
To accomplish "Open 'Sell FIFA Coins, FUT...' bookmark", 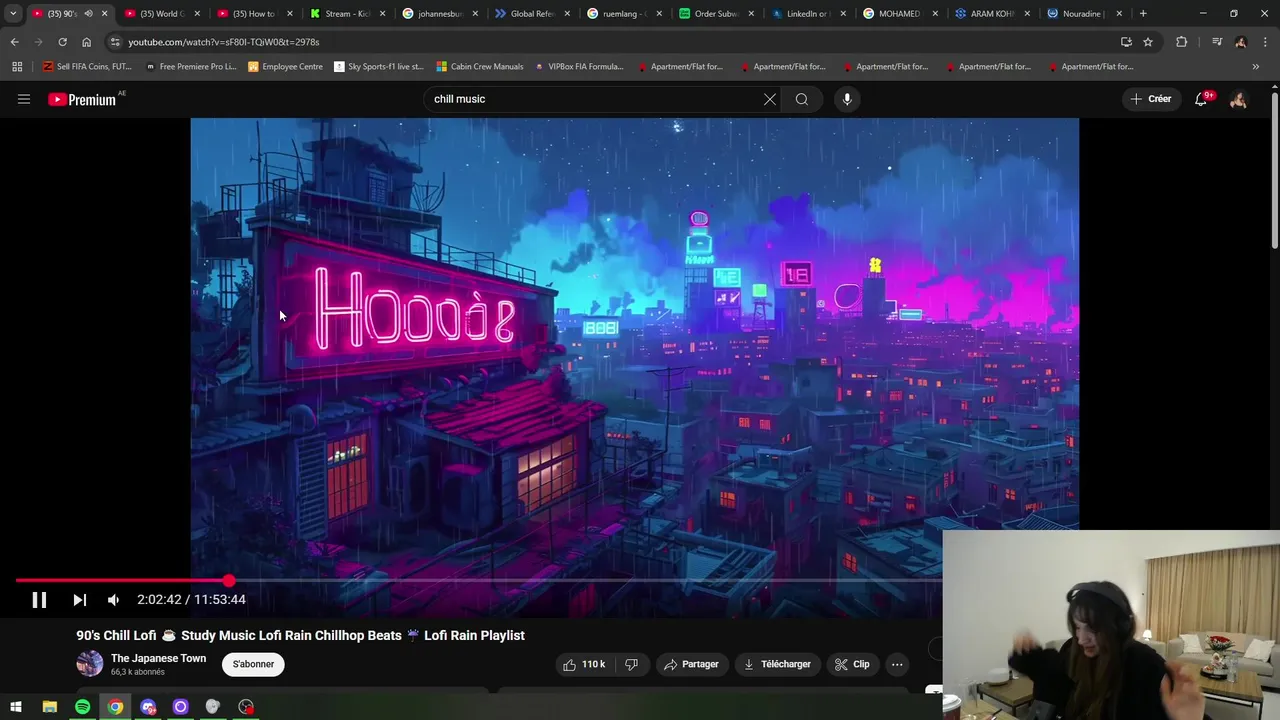I will (87, 67).
